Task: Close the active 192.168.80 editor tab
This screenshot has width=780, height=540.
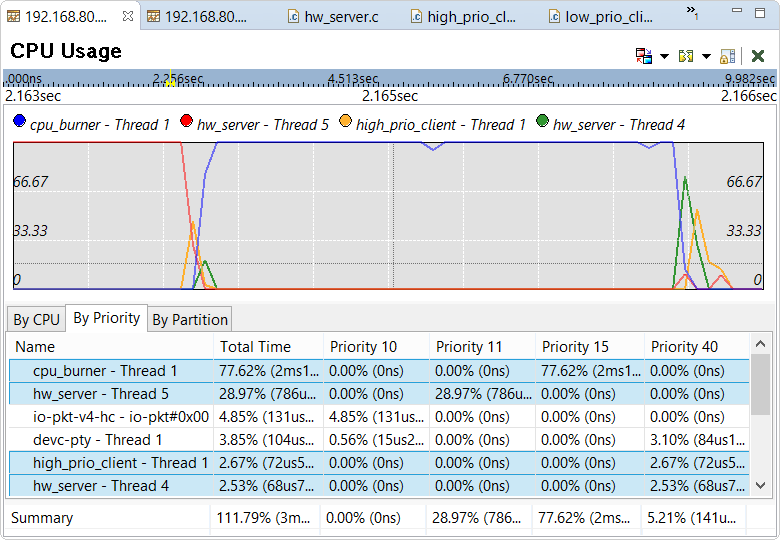Action: [127, 16]
